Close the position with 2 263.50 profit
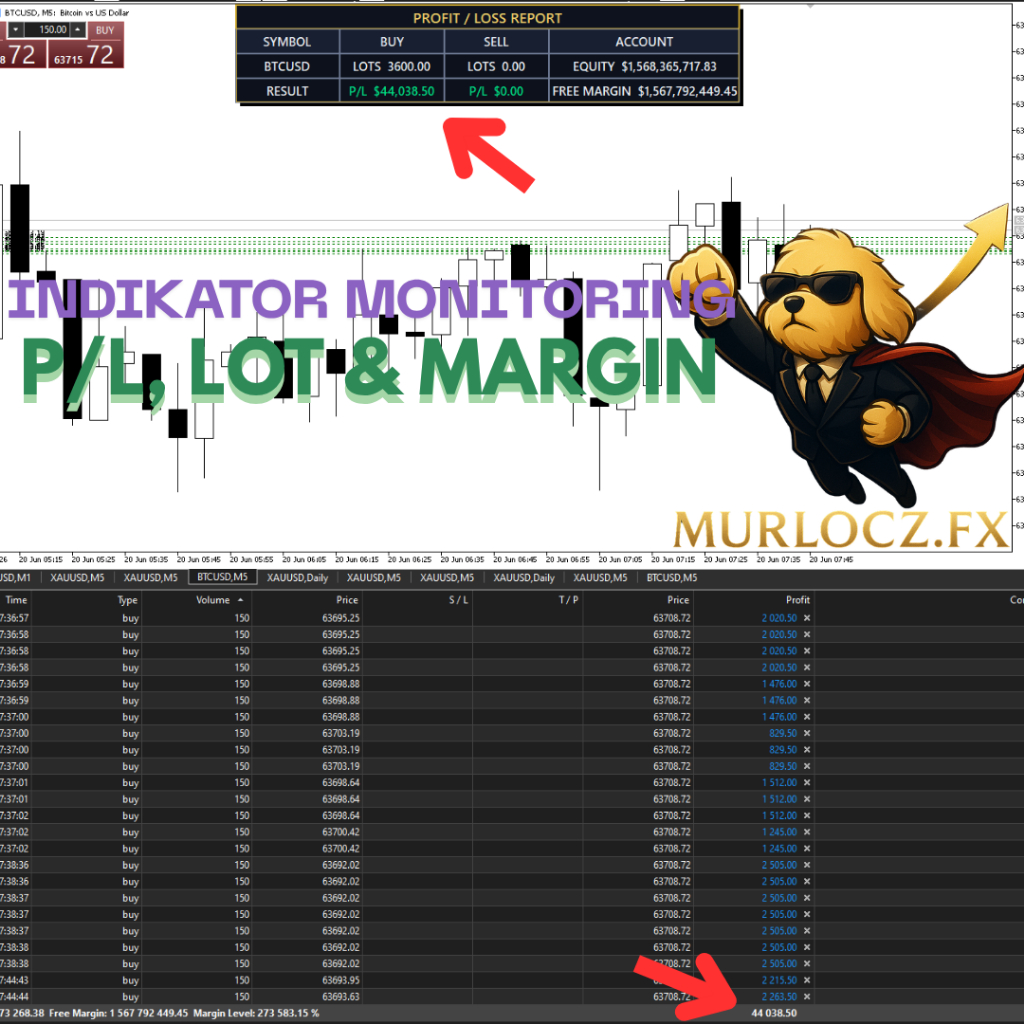 tap(807, 996)
